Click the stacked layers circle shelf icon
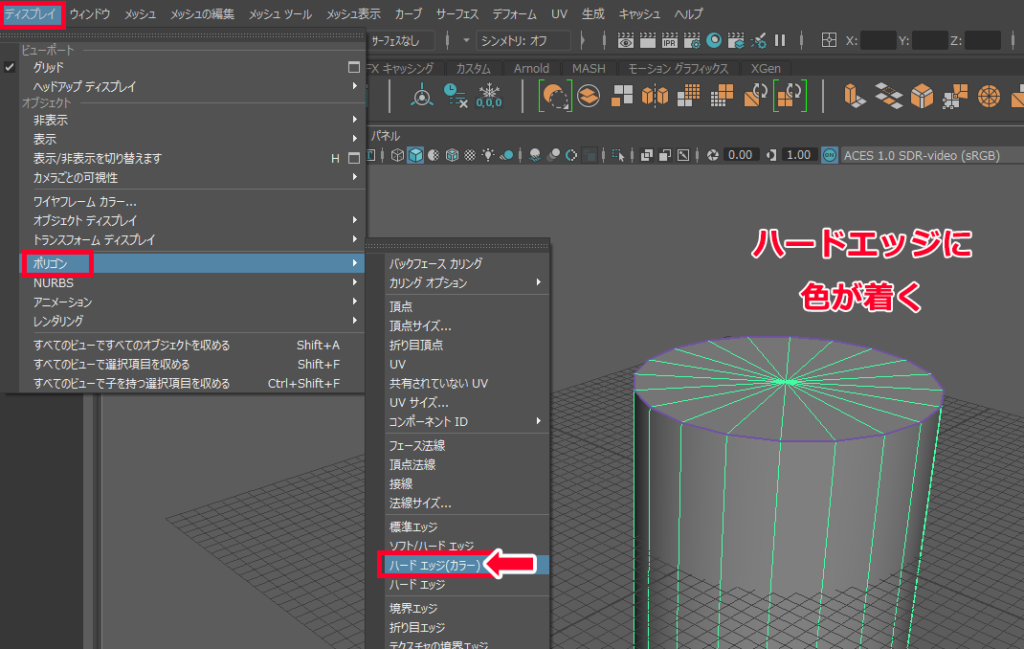Image resolution: width=1024 pixels, height=649 pixels. 588,96
